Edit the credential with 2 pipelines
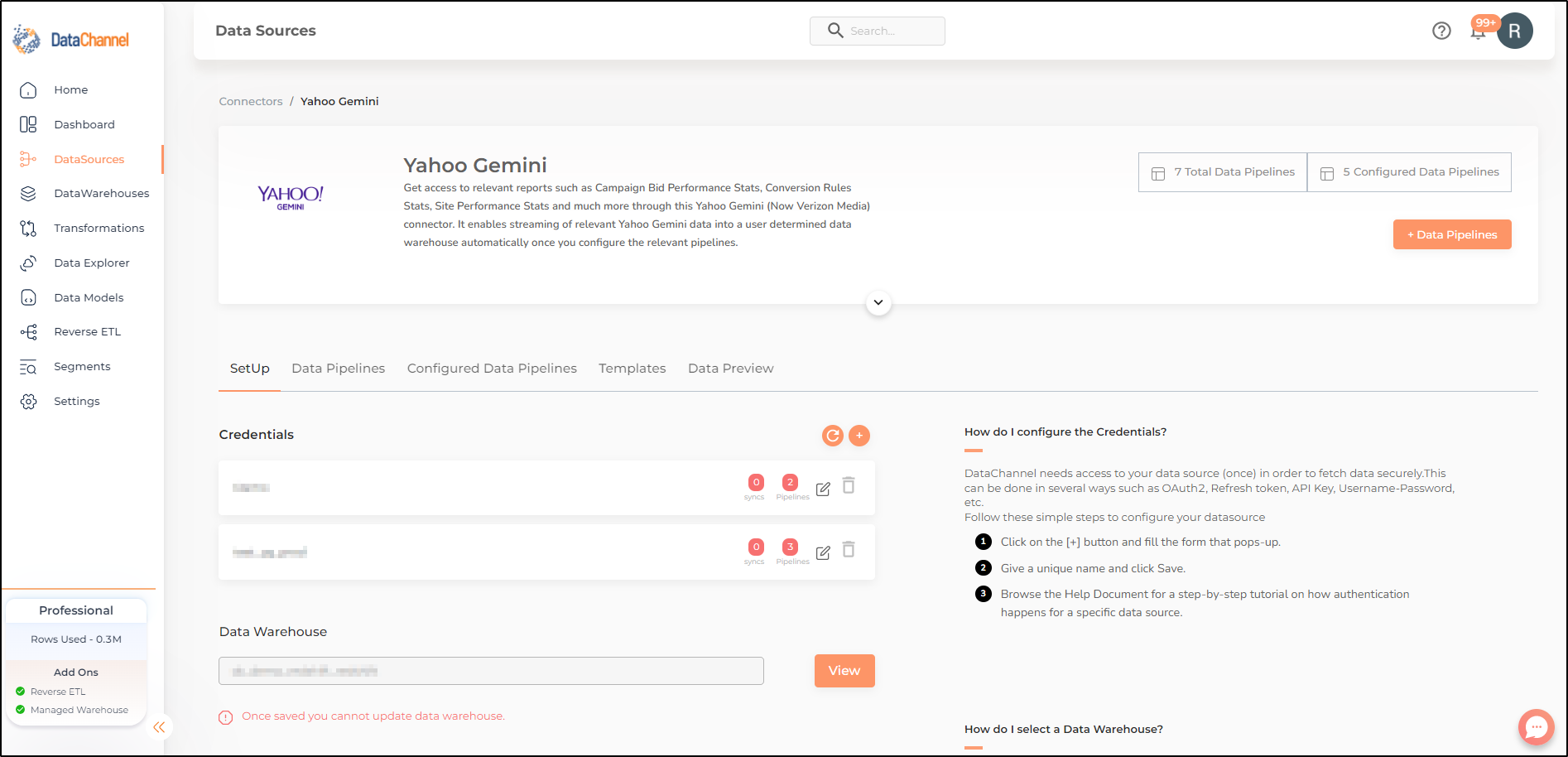The image size is (1568, 757). [823, 489]
